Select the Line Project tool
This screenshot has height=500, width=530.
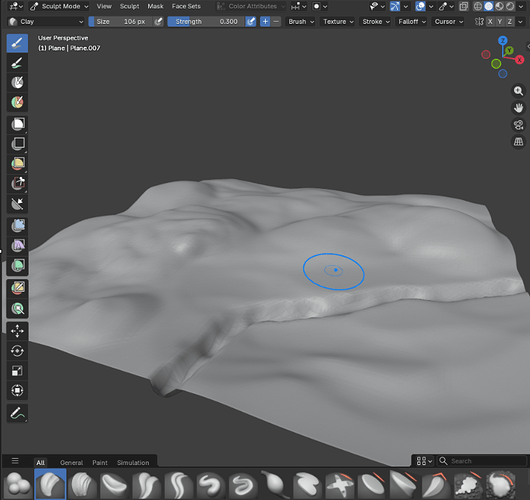click(17, 204)
